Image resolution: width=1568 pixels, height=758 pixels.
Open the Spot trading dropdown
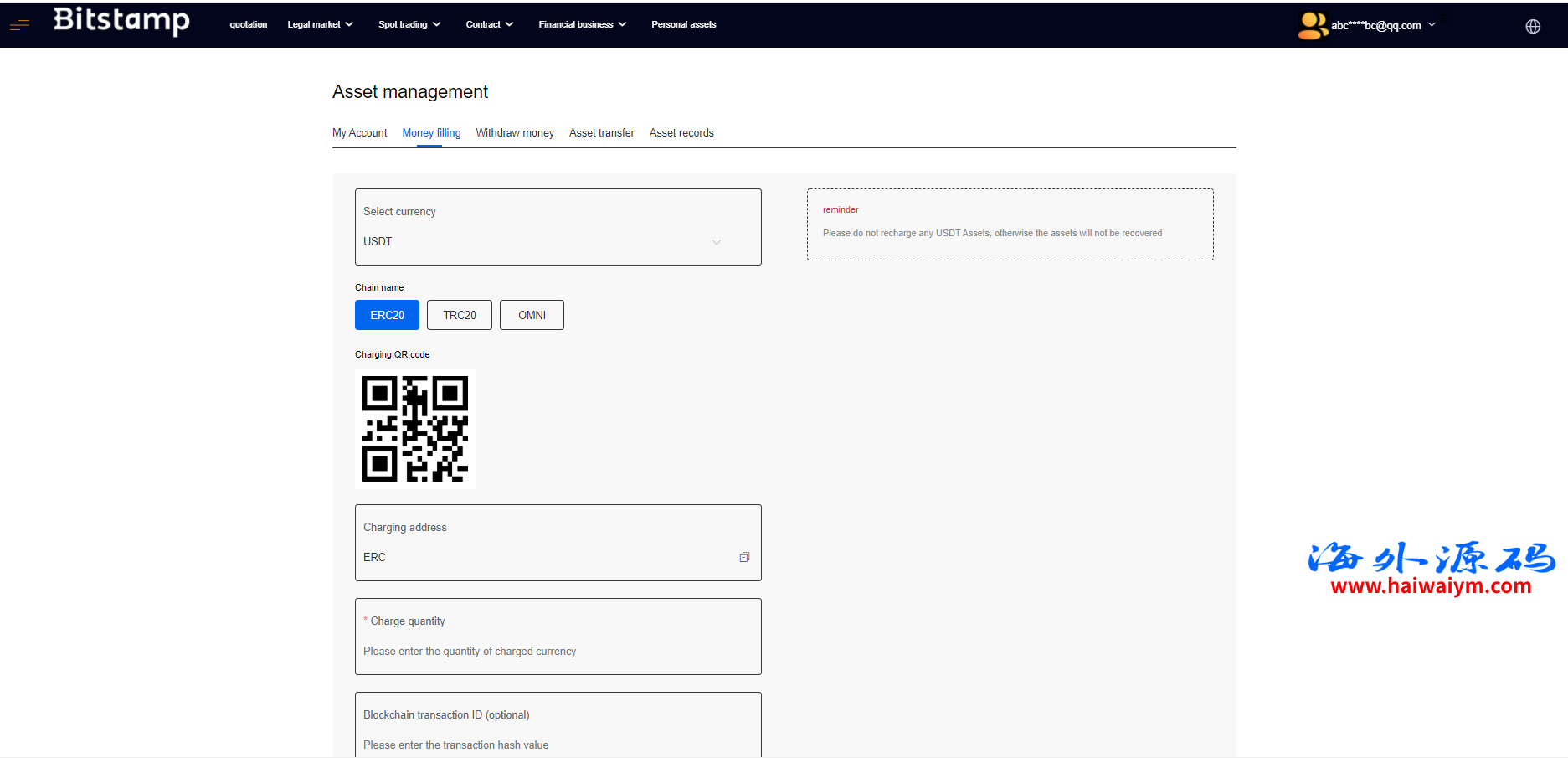pos(409,24)
